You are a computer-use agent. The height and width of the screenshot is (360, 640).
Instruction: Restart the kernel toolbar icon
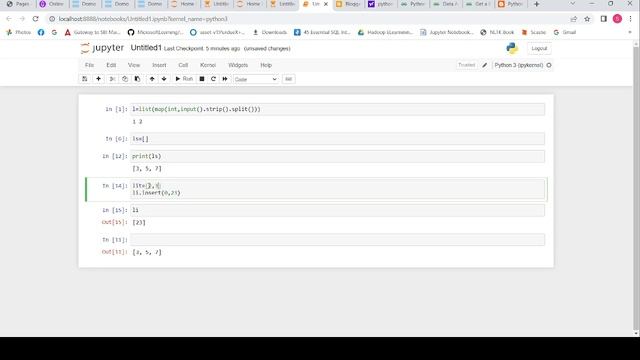click(x=213, y=79)
